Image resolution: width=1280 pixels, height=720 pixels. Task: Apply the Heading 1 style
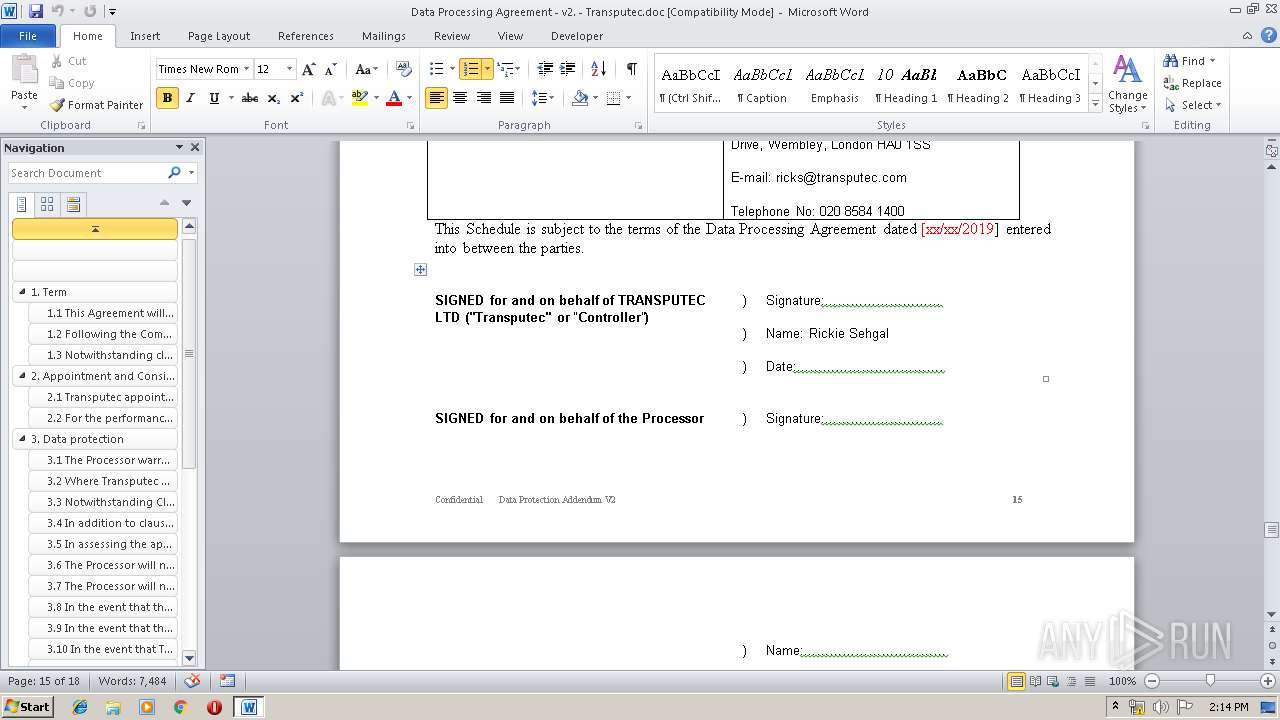click(906, 85)
